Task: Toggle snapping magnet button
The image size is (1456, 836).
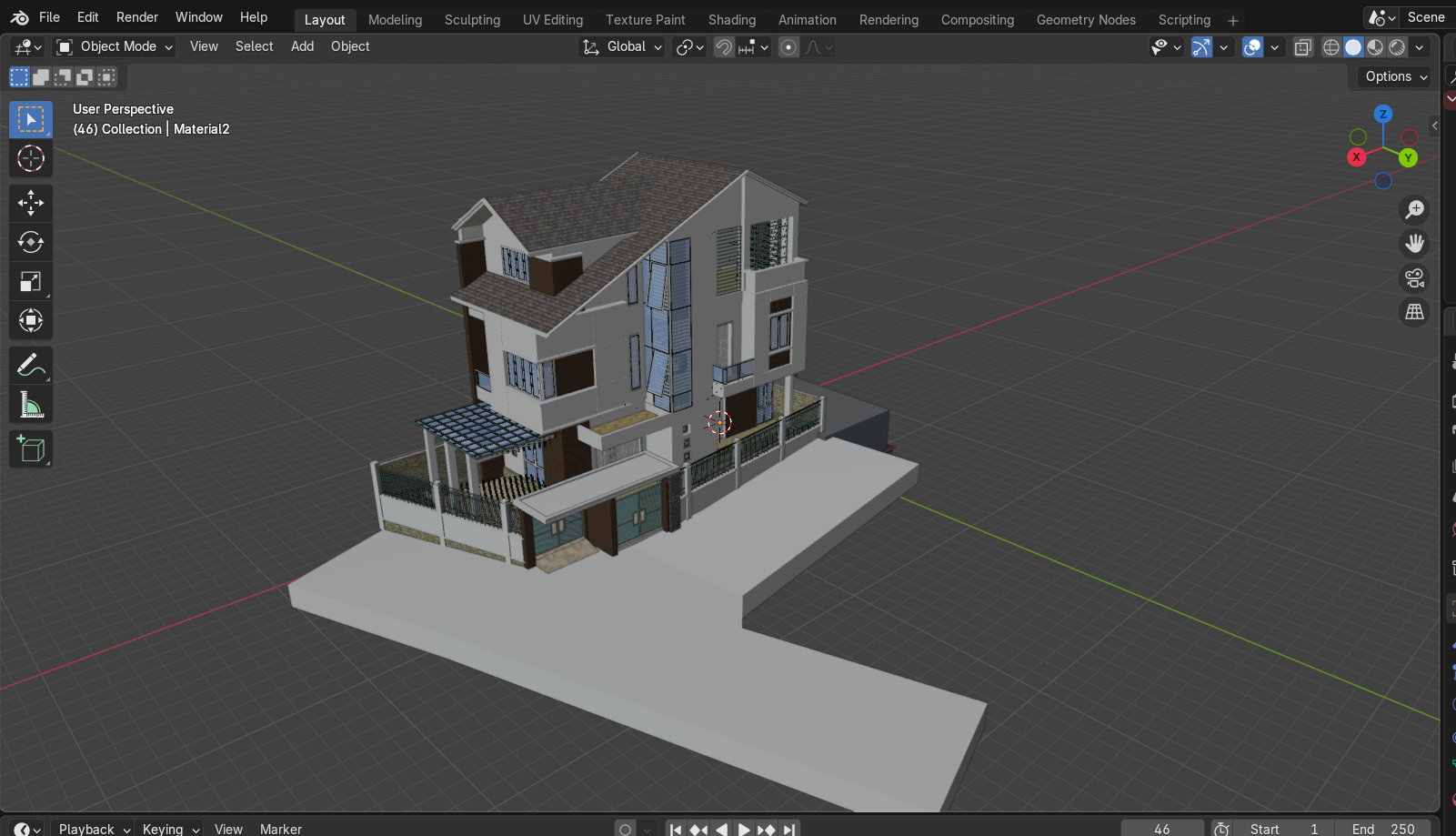Action: [724, 47]
